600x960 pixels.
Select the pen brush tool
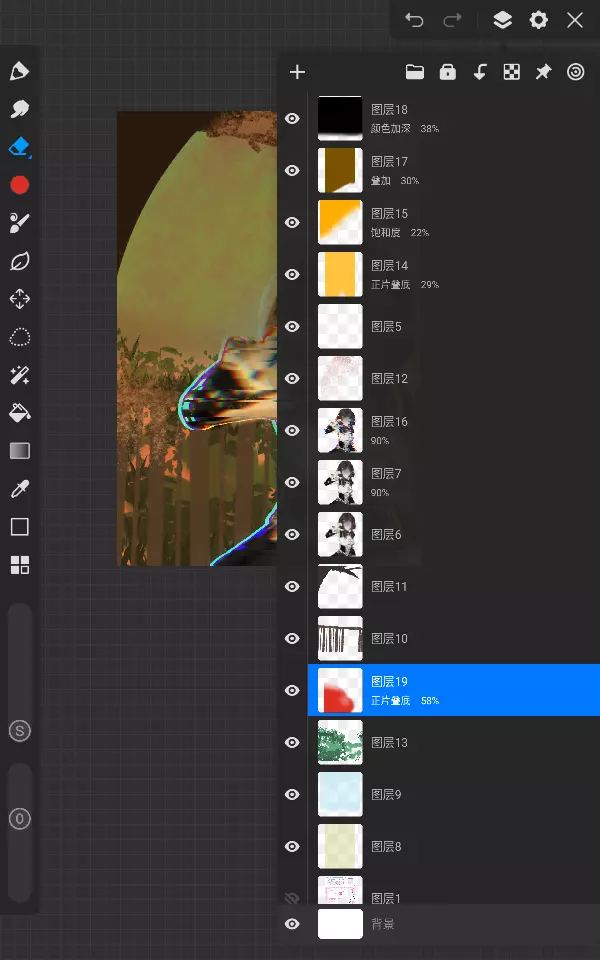pyautogui.click(x=20, y=71)
